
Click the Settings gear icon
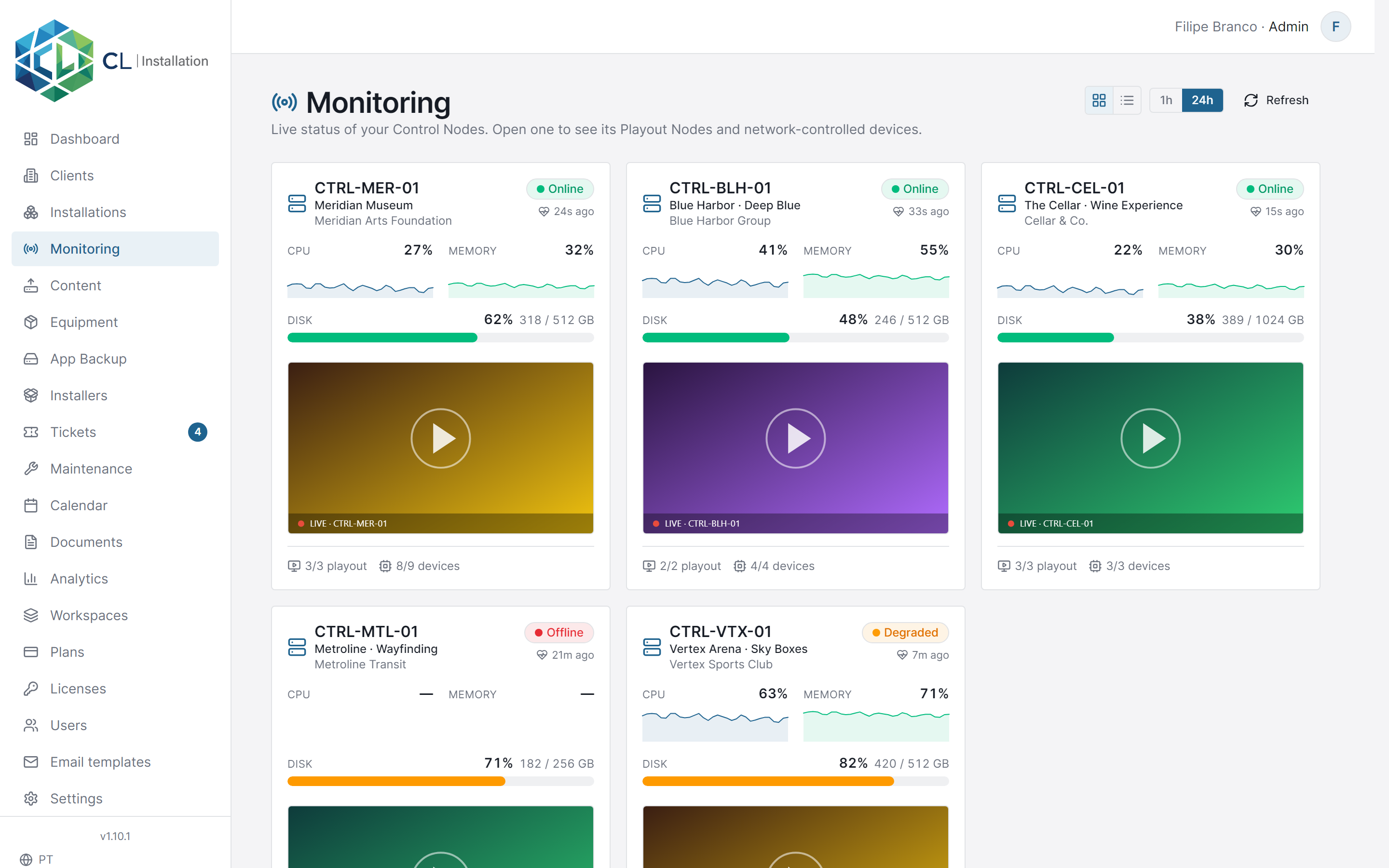pos(31,799)
